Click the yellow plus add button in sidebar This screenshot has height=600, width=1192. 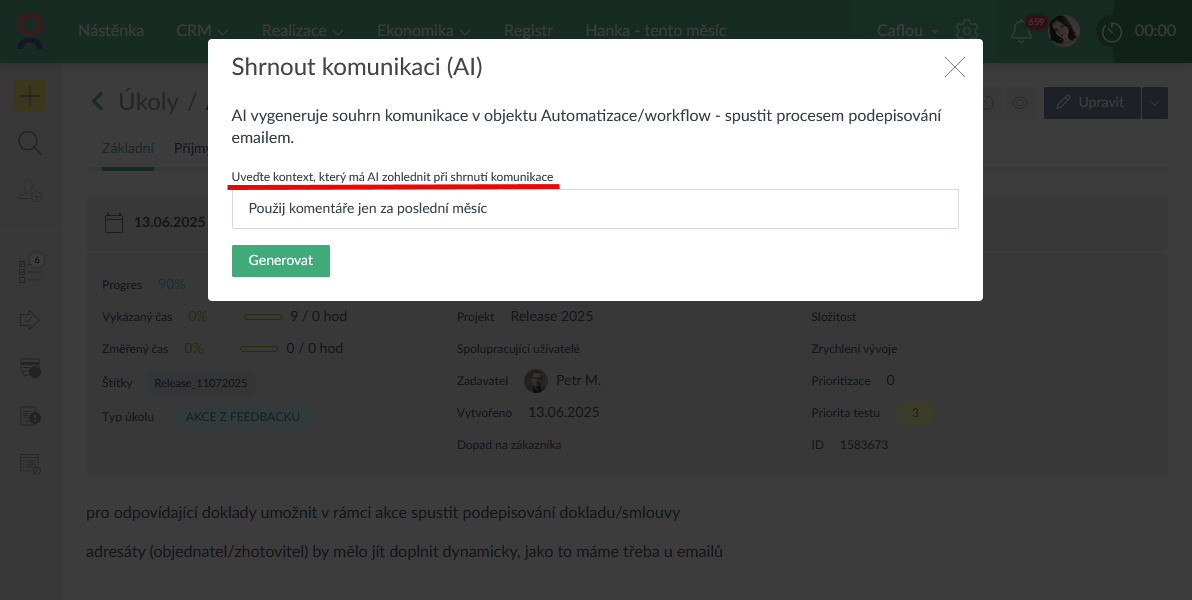coord(30,96)
